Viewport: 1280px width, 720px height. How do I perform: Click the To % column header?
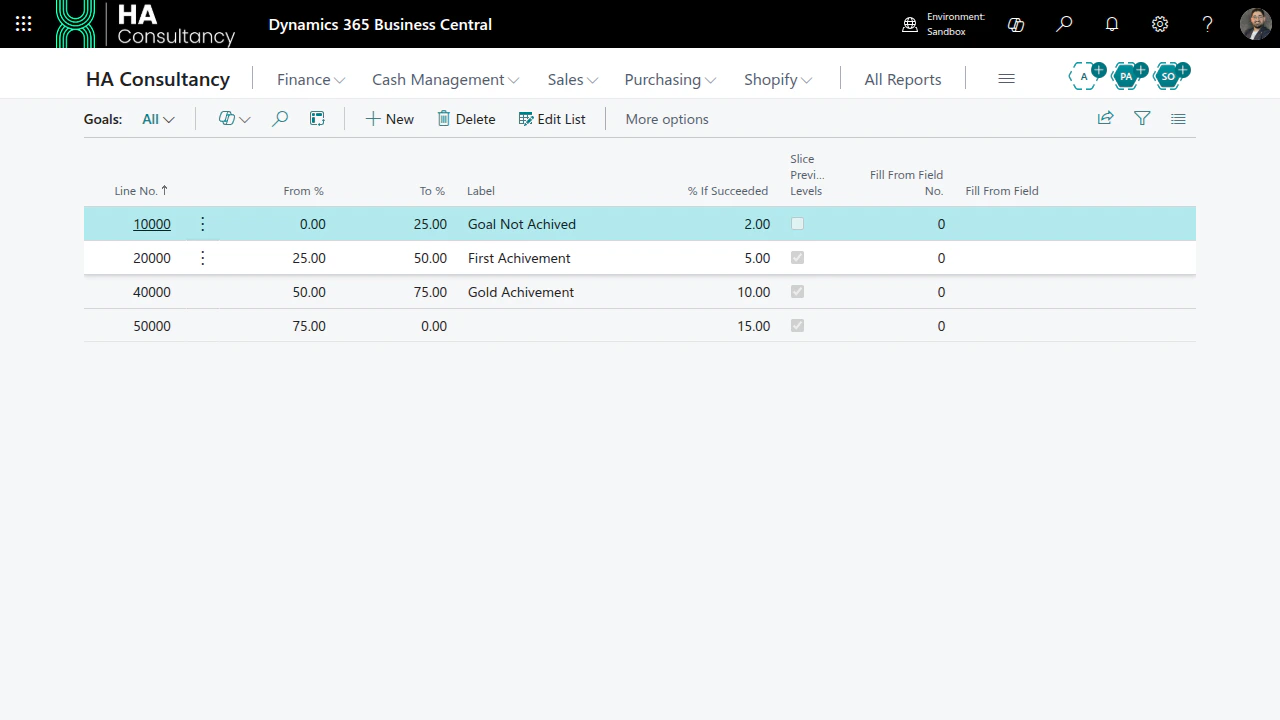tap(432, 191)
